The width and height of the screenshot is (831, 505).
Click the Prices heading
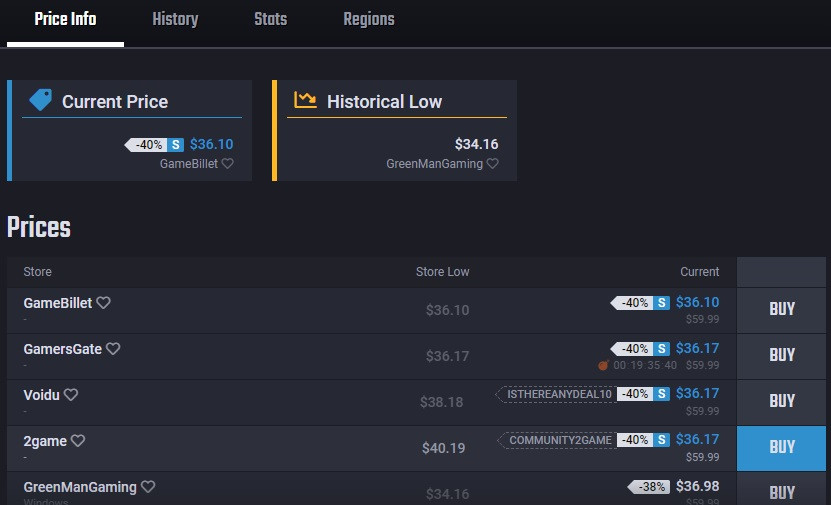pyautogui.click(x=39, y=227)
